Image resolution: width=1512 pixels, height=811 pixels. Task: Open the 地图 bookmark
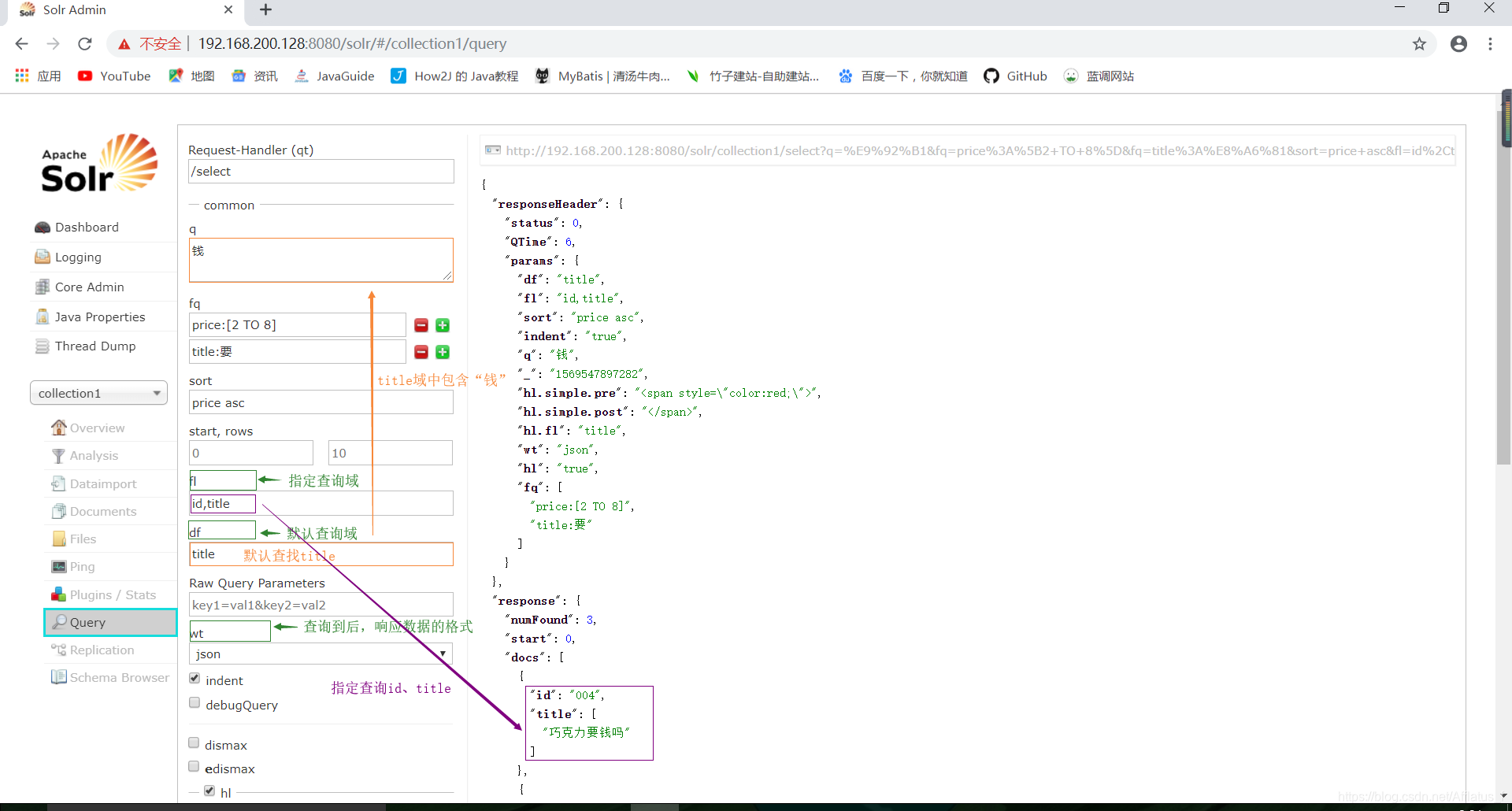pos(191,76)
